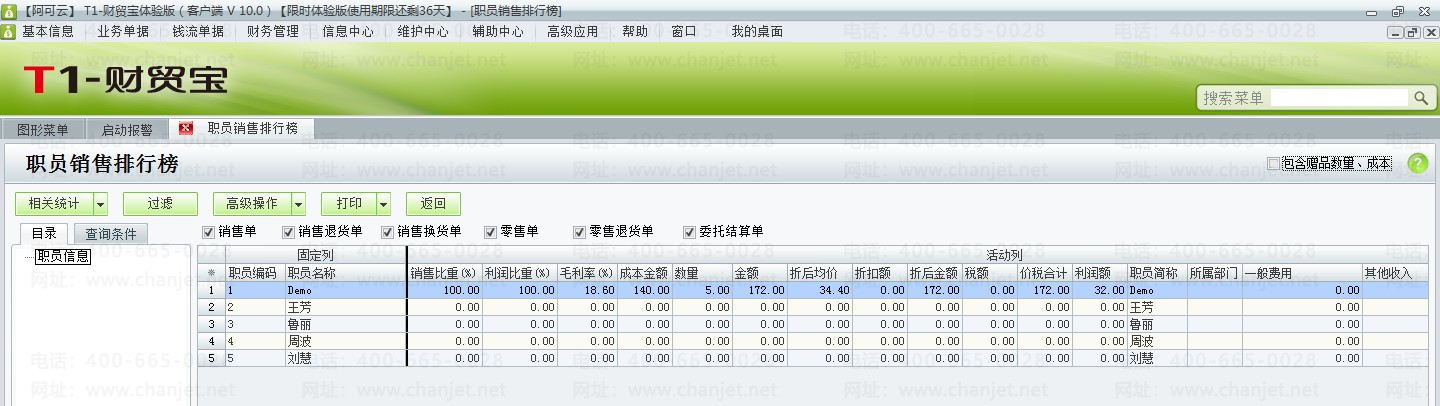Switch to the 目录 tab
This screenshot has height=406, width=1440.
(44, 234)
